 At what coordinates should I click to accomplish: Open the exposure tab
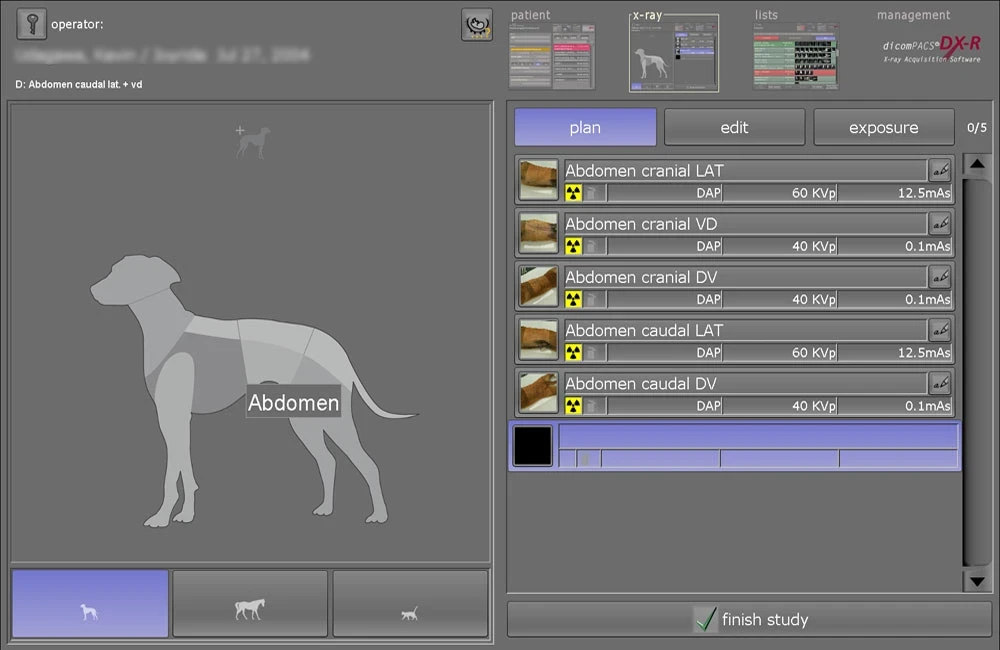pyautogui.click(x=883, y=128)
